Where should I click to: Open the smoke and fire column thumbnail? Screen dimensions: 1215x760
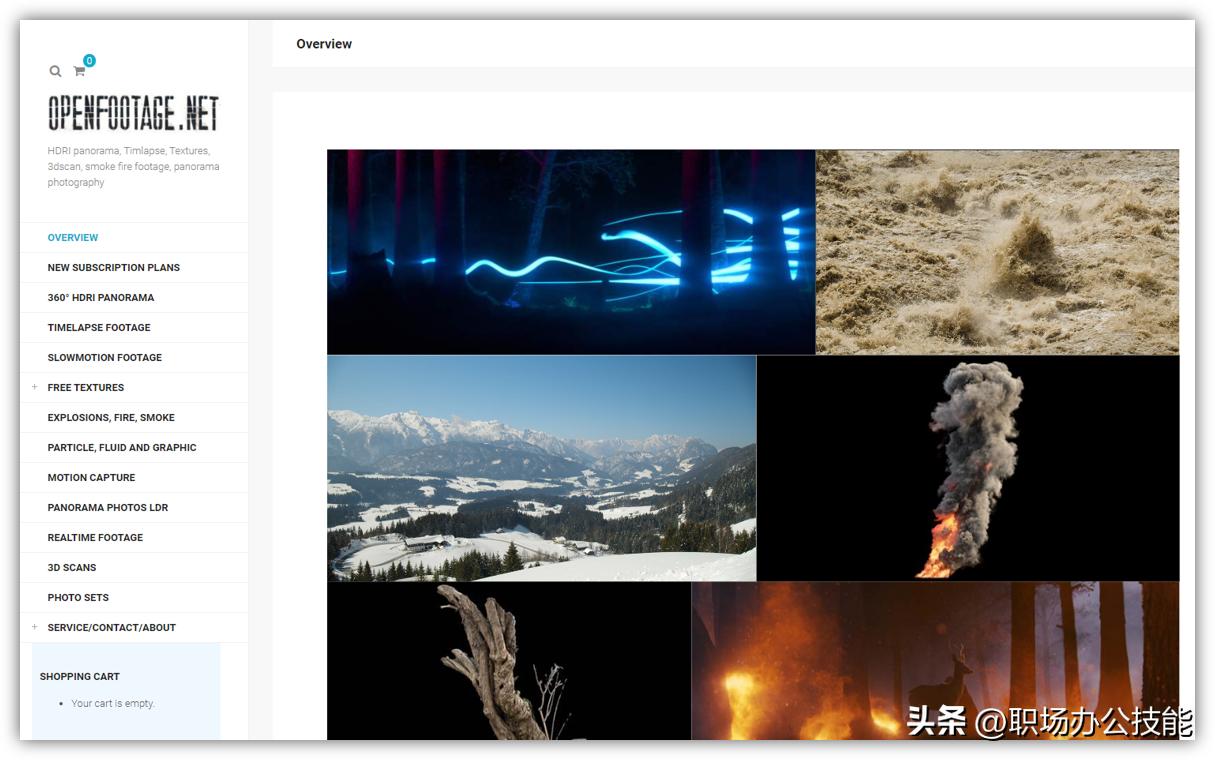(968, 468)
